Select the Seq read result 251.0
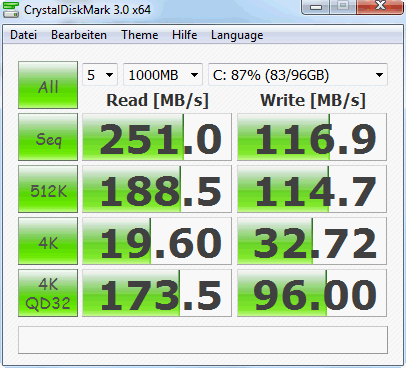This screenshot has width=406, height=368. pos(157,137)
